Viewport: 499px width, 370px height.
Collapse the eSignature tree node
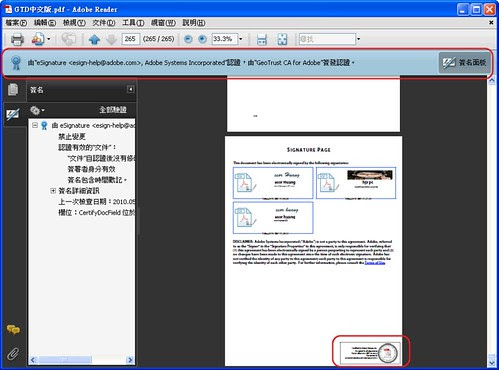click(x=35, y=125)
